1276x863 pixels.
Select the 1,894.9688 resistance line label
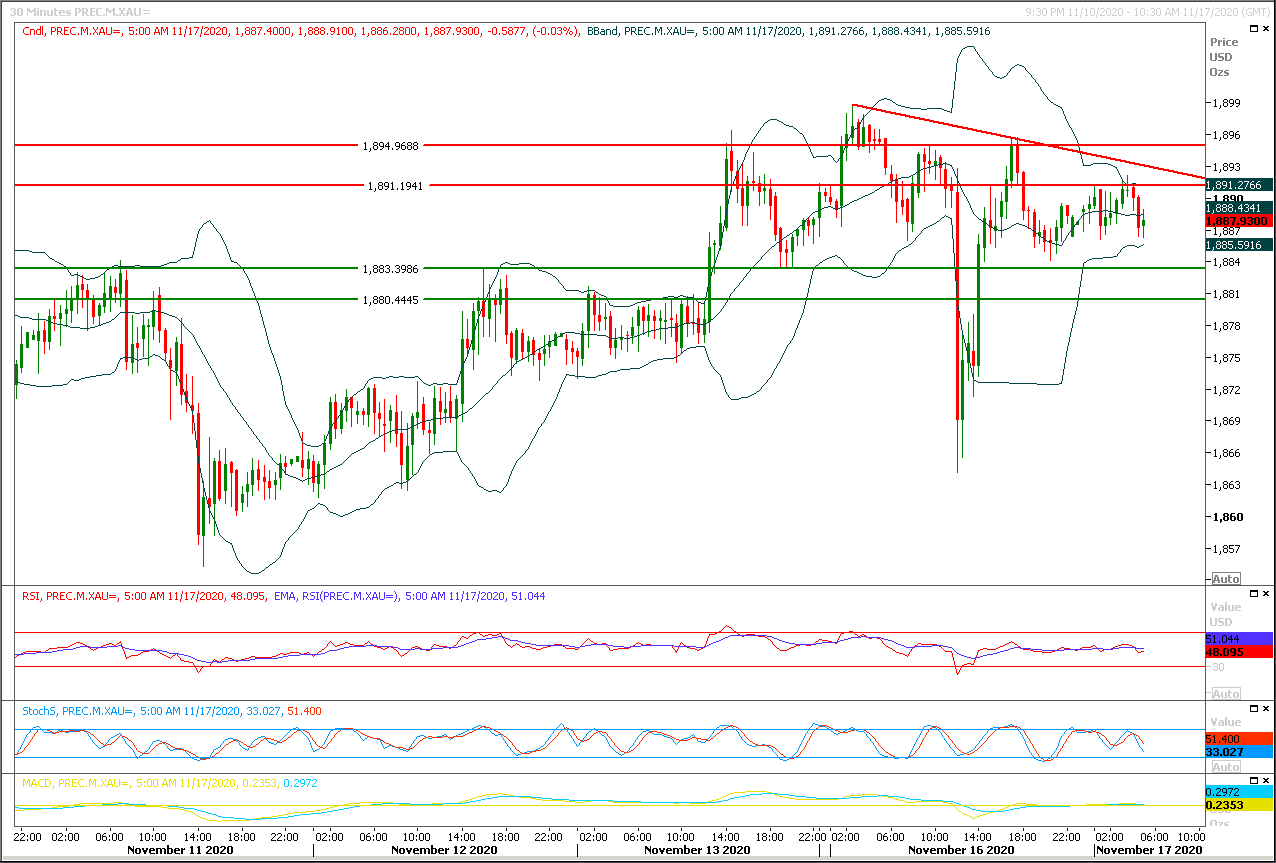click(392, 146)
